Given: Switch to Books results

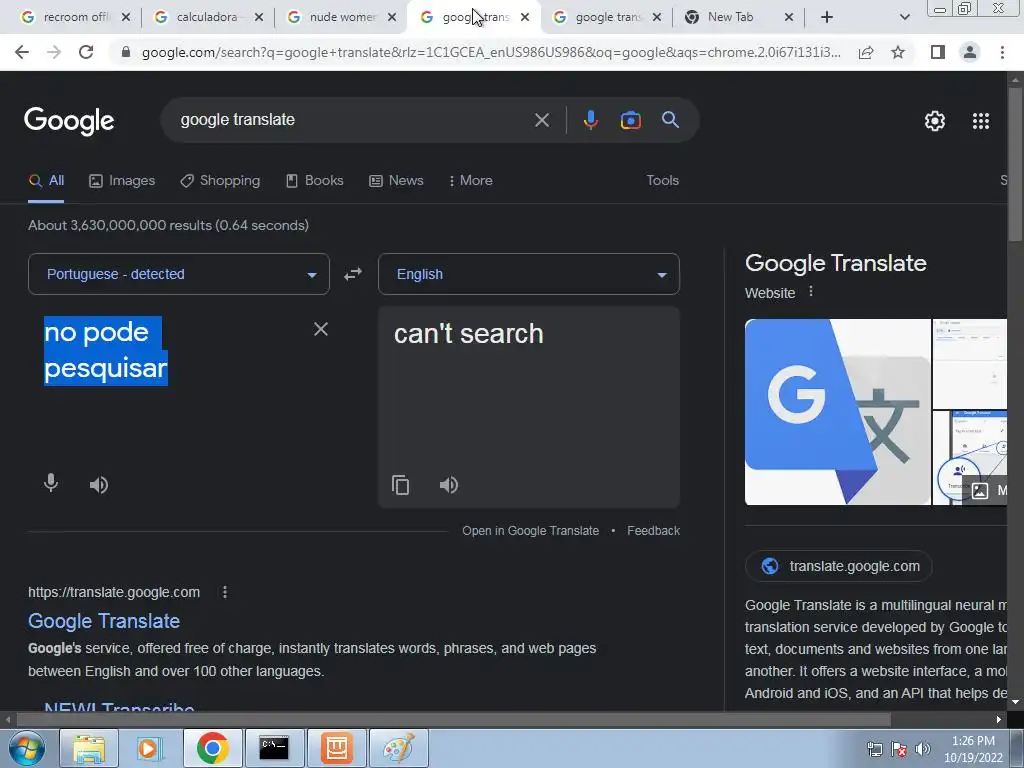Looking at the screenshot, I should (x=315, y=181).
